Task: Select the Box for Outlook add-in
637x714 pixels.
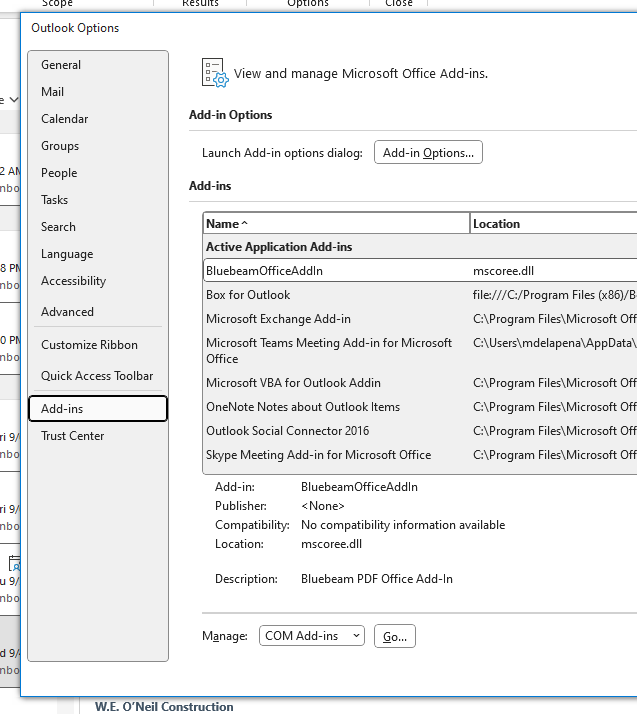Action: pyautogui.click(x=420, y=295)
